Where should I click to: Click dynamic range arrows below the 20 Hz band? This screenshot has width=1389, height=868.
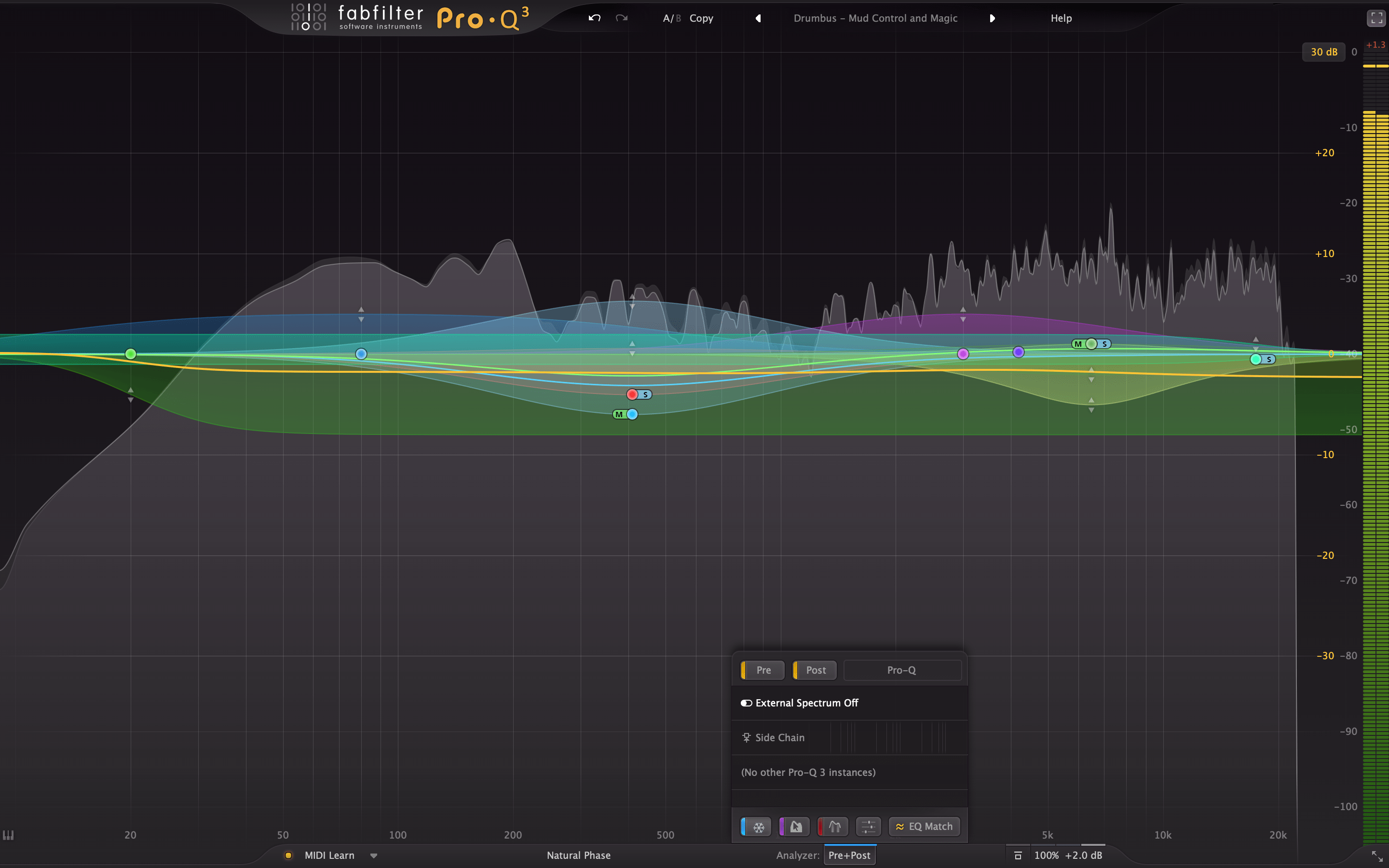coord(131,395)
